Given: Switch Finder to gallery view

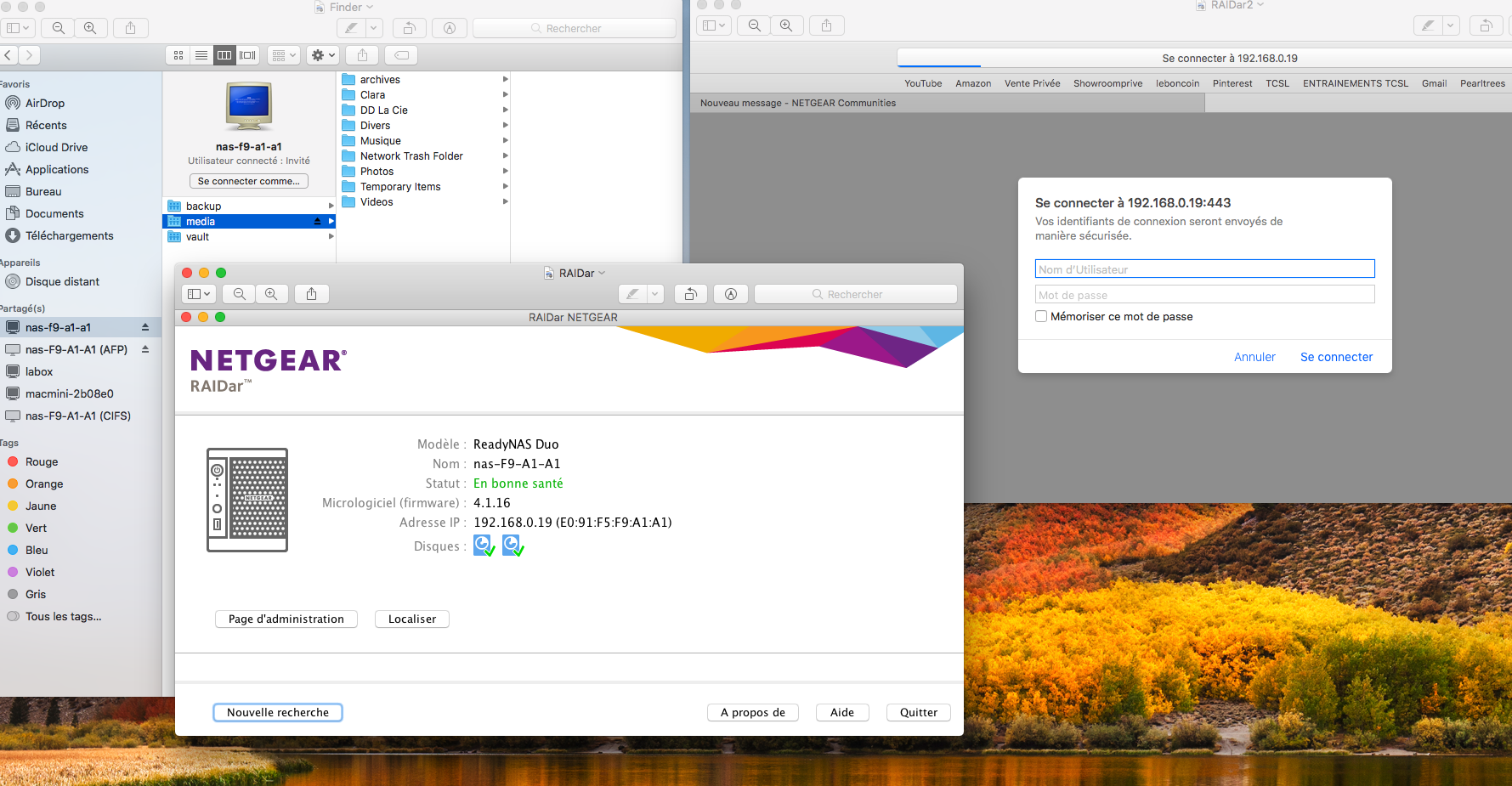Looking at the screenshot, I should (247, 55).
